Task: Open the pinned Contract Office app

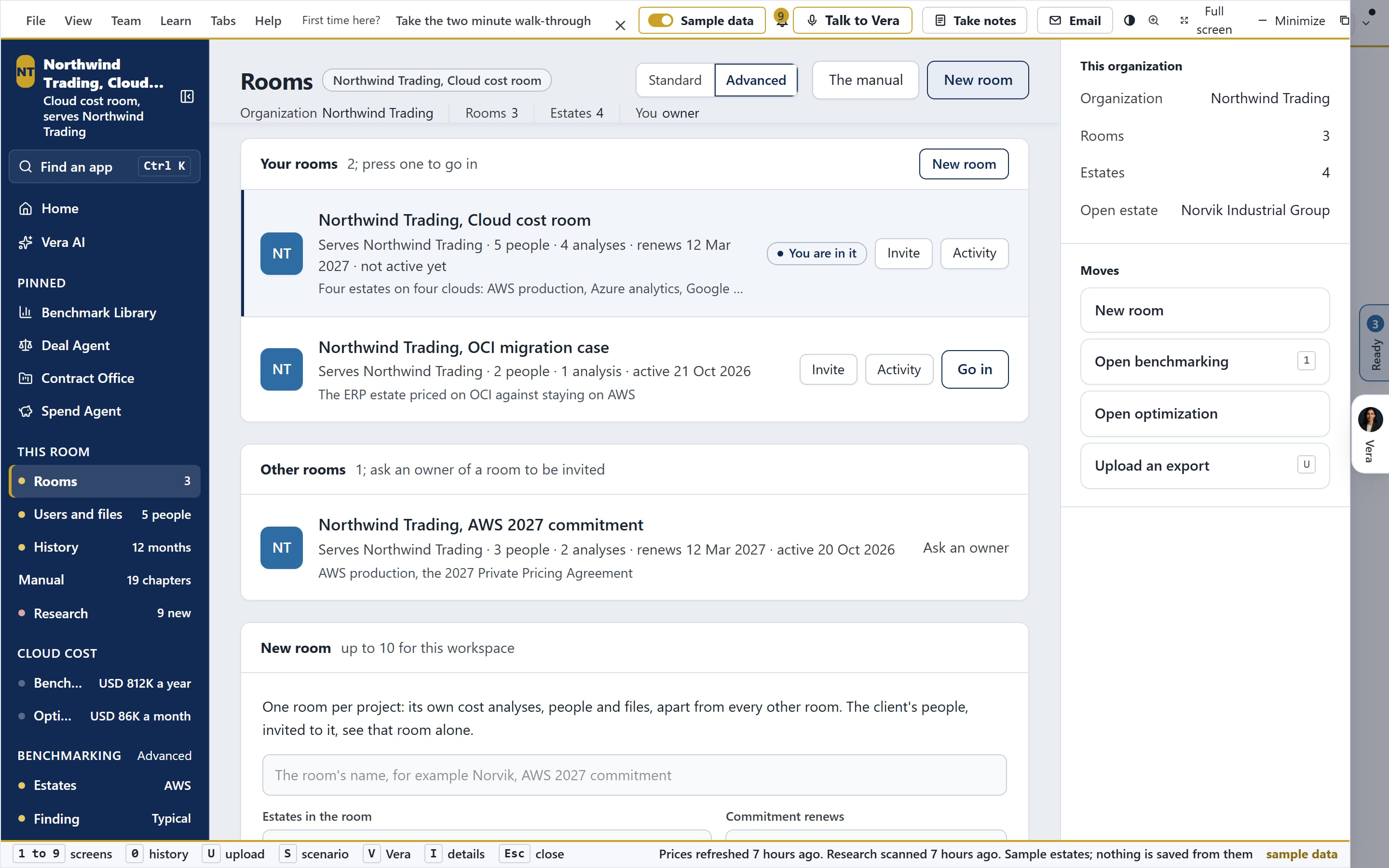Action: 105,378
